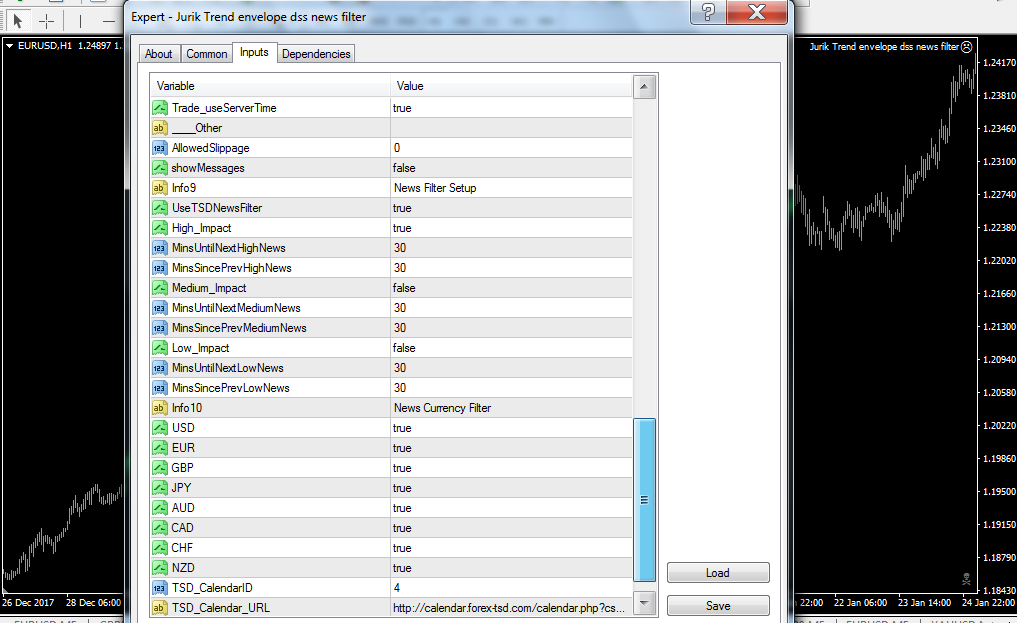Edit the NZD value true

coord(511,568)
